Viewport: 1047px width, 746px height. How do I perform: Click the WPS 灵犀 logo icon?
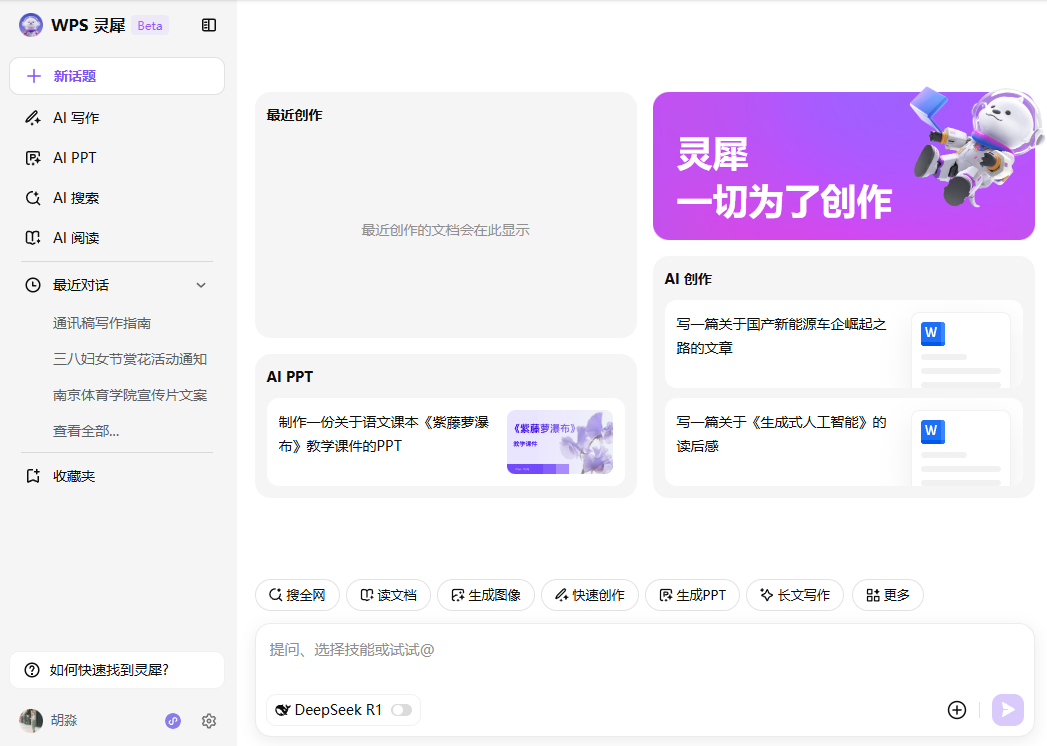coord(31,25)
